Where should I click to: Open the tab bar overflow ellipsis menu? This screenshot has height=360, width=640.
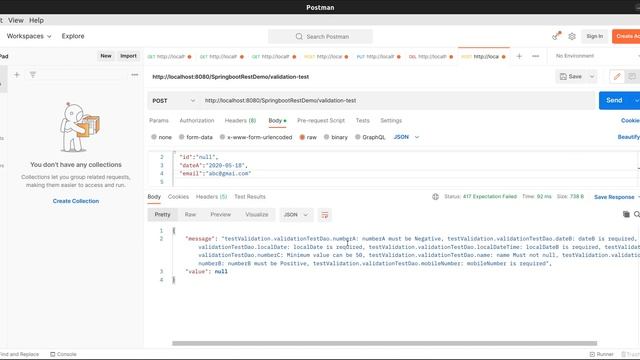click(536, 56)
